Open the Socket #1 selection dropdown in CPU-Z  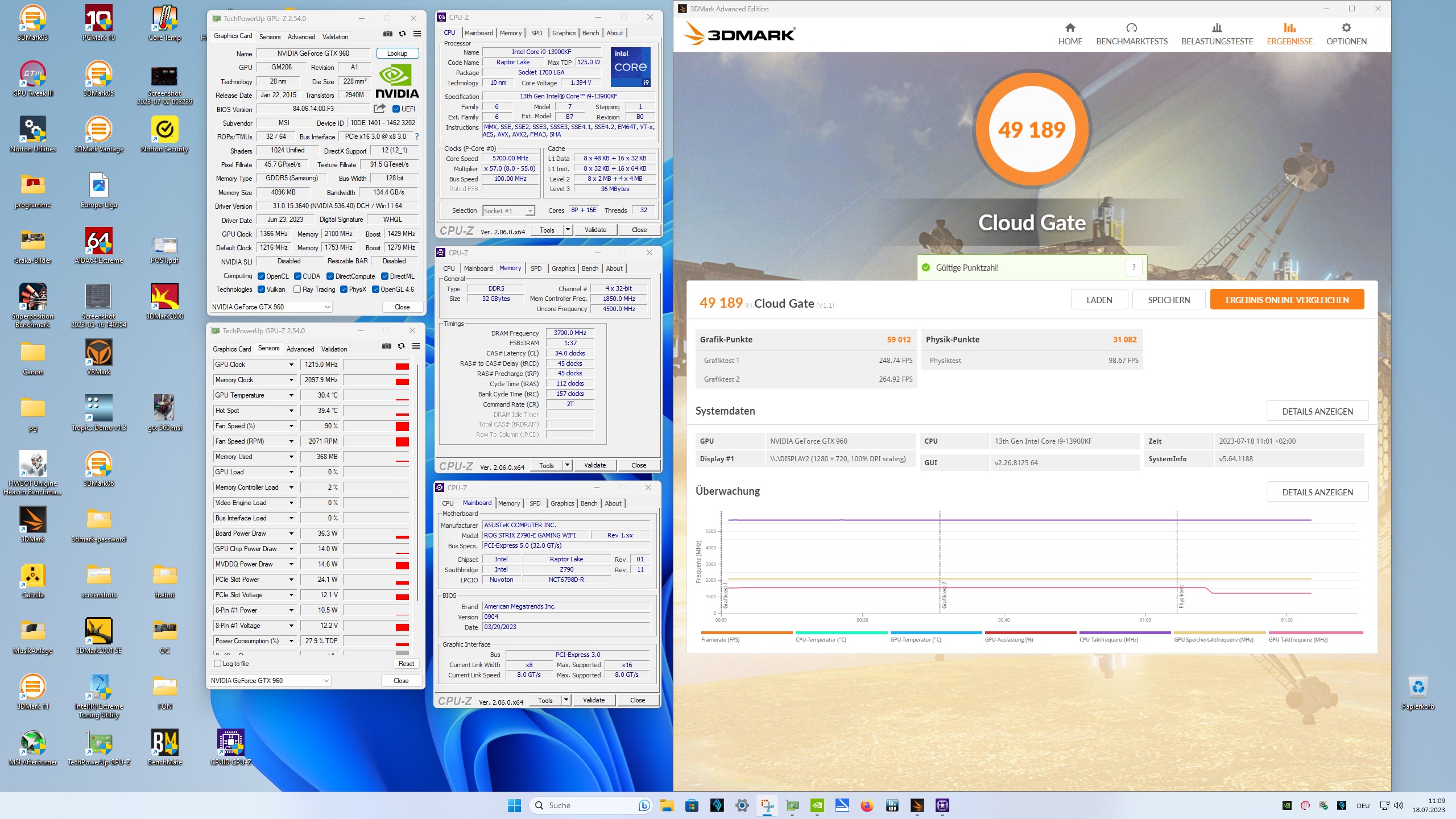click(508, 211)
